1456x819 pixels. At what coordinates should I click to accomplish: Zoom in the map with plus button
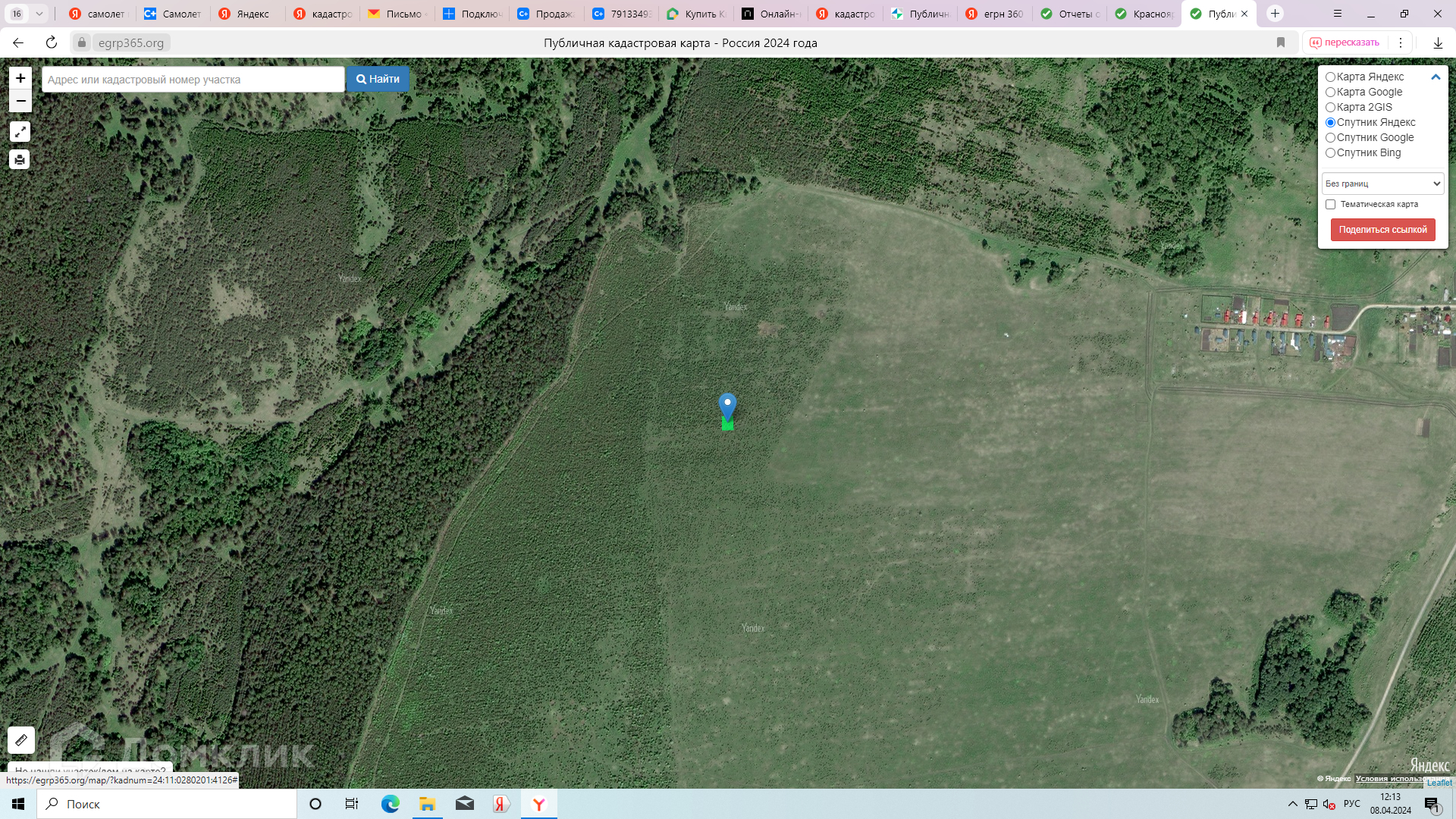point(20,78)
